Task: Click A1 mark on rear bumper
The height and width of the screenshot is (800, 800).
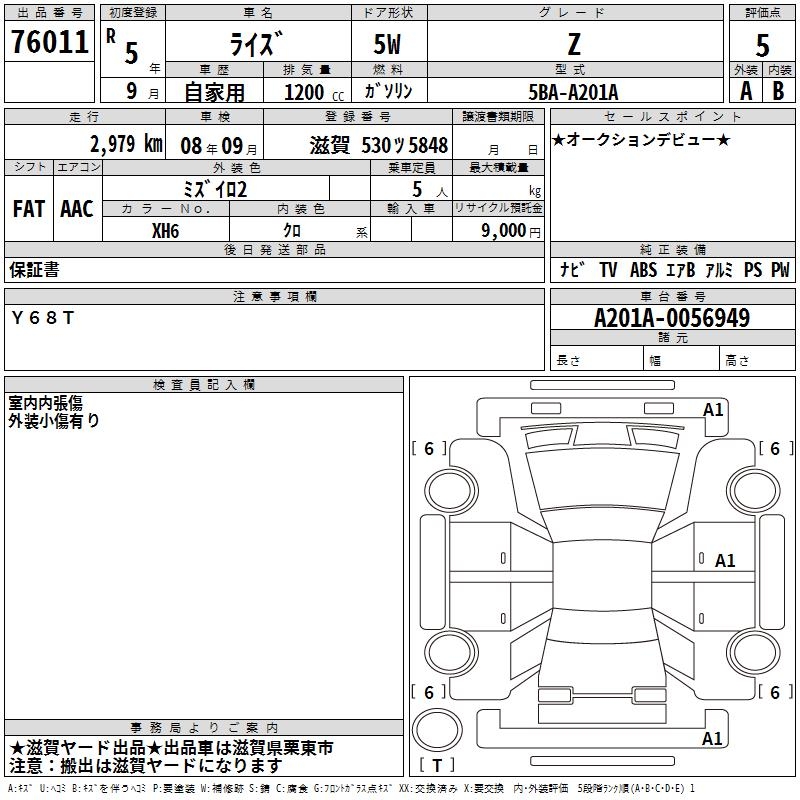Action: pos(712,738)
